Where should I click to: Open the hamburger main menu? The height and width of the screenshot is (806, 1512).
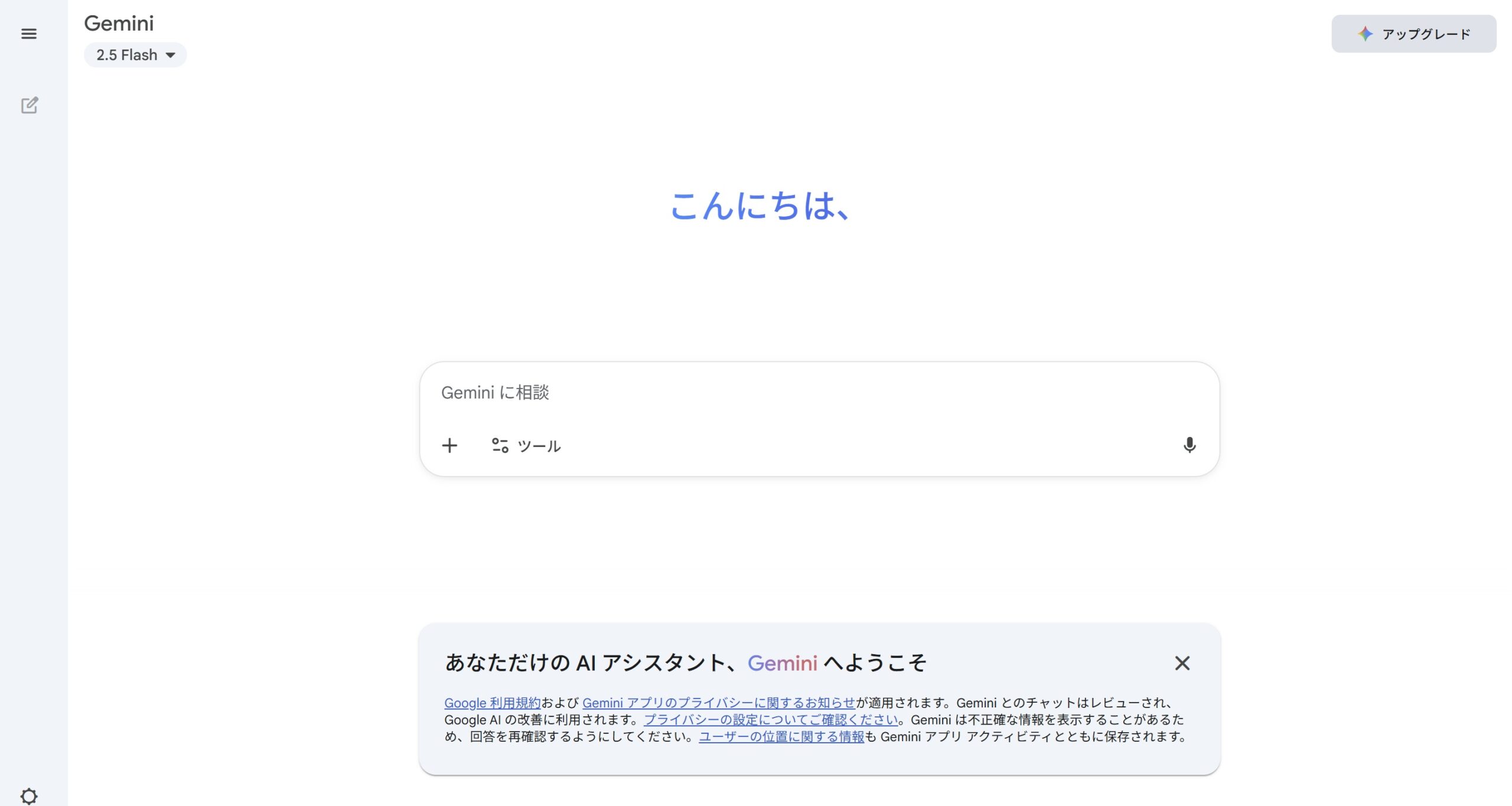(x=29, y=34)
